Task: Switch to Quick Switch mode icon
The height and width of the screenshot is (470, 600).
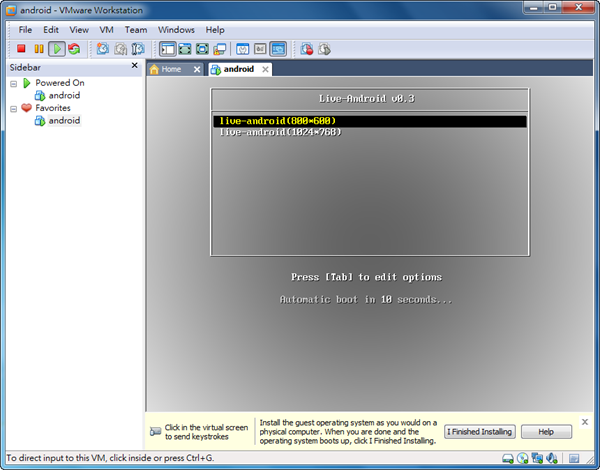Action: click(x=185, y=49)
